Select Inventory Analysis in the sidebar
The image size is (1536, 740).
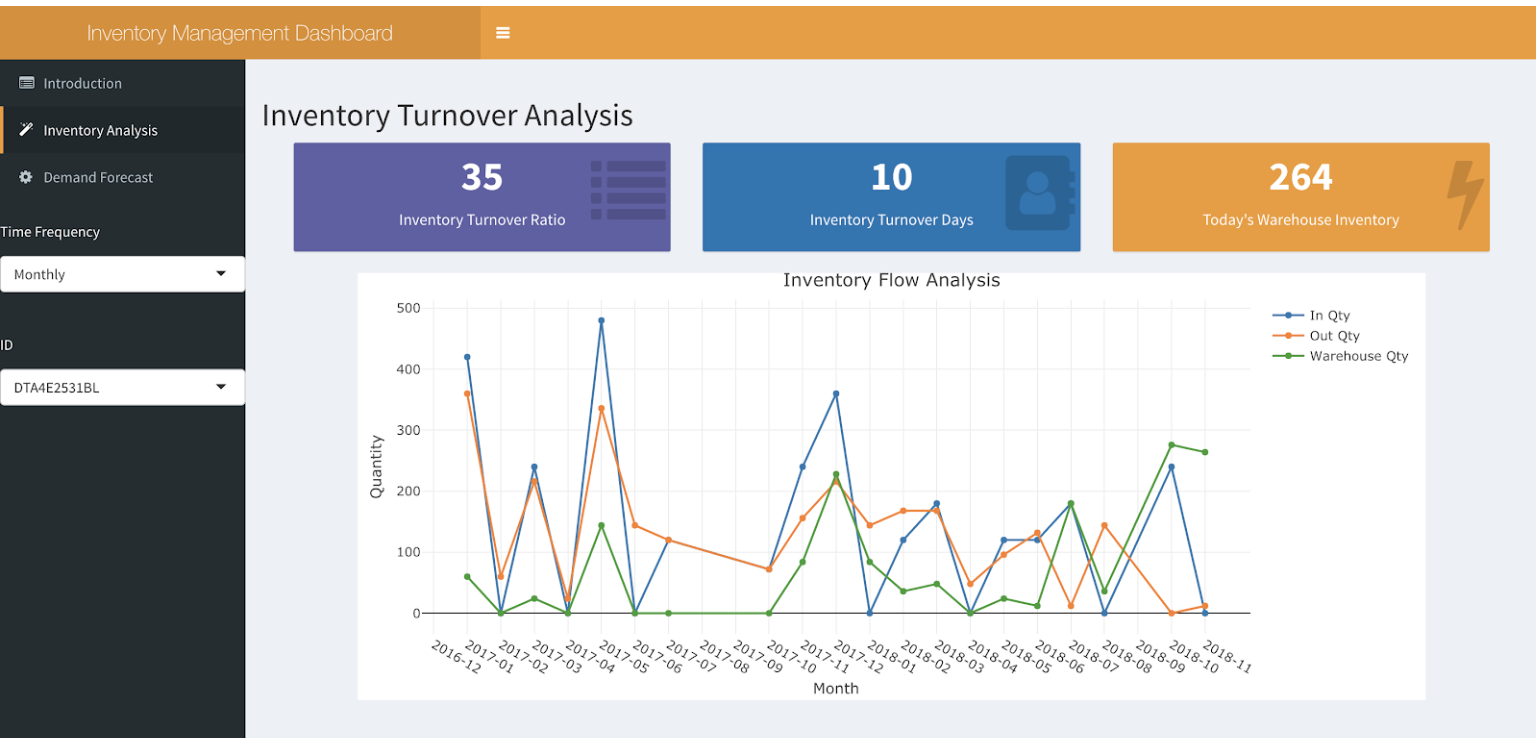(x=100, y=130)
